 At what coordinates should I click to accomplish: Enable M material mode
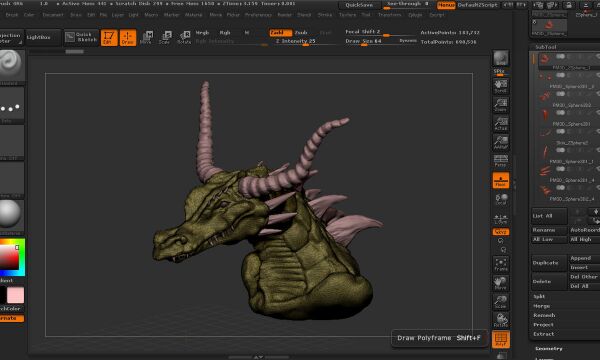click(x=247, y=33)
